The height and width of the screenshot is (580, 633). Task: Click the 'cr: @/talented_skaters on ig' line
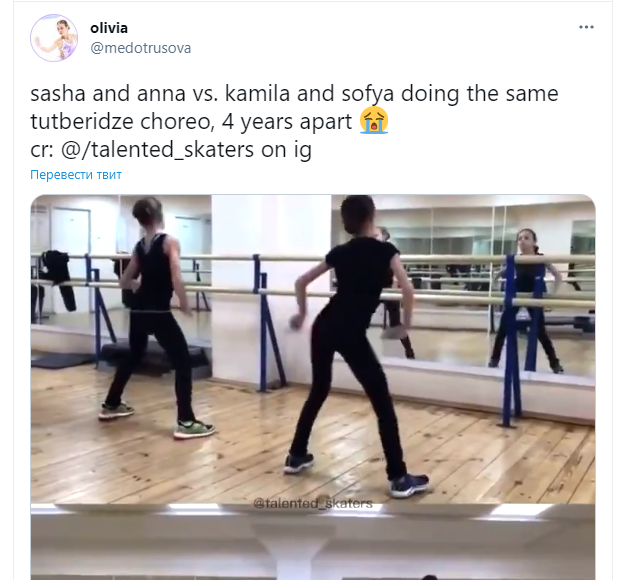(x=171, y=149)
